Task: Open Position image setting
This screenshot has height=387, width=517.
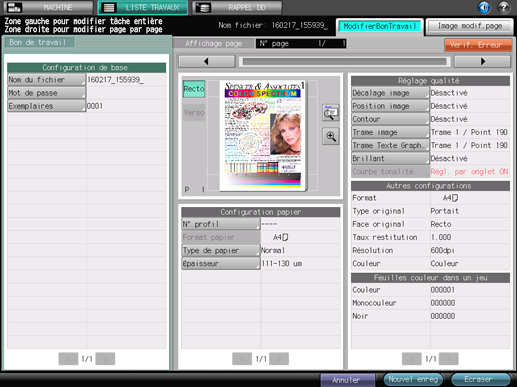Action: tap(390, 106)
